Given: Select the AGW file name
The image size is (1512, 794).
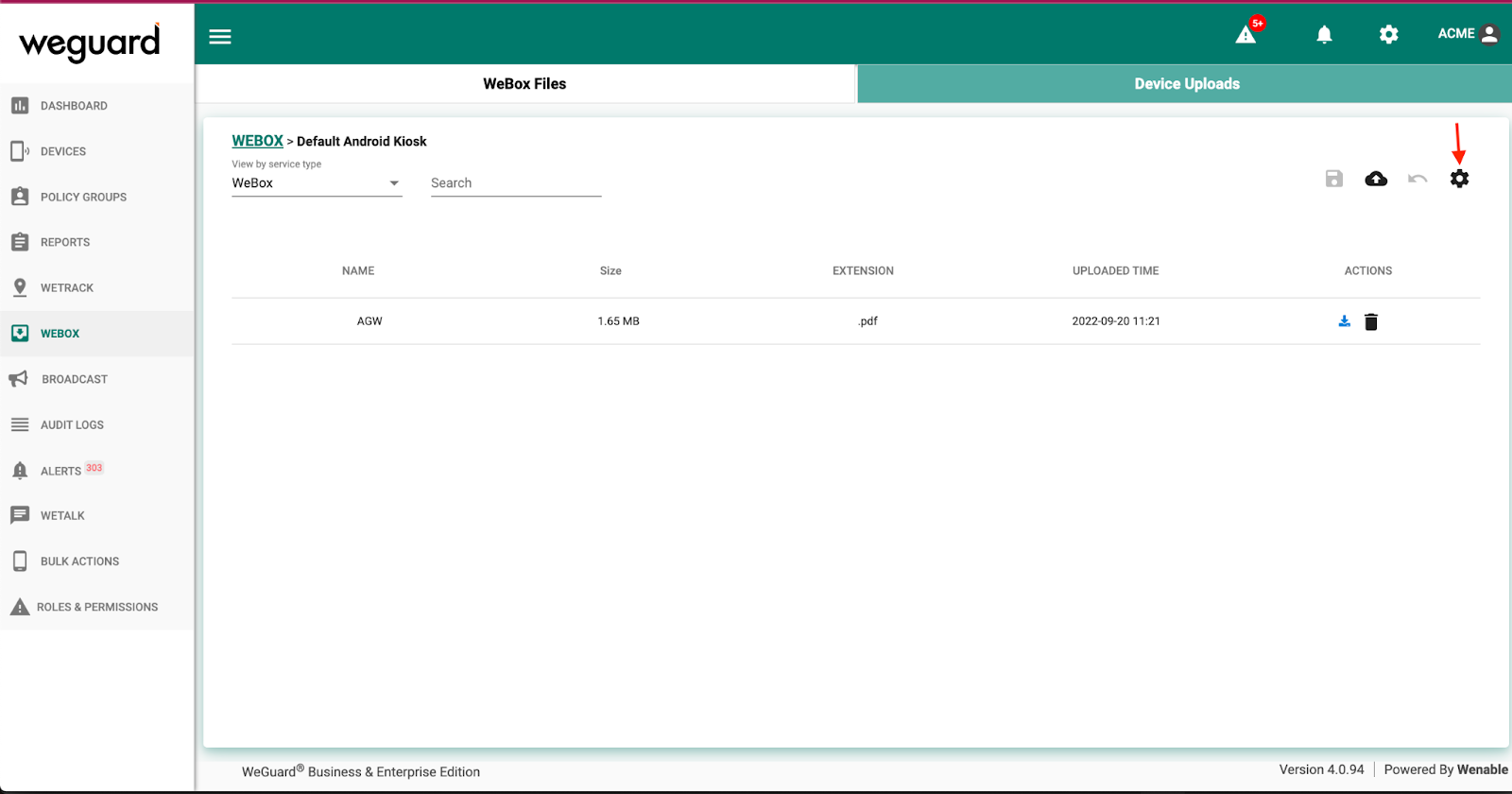Looking at the screenshot, I should [x=369, y=321].
